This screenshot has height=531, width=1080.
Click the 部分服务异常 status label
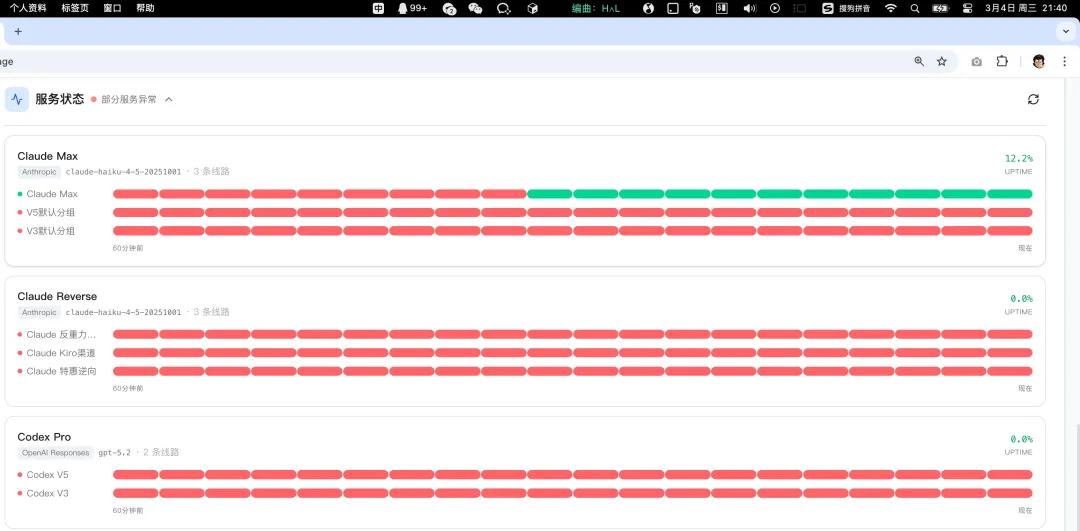click(x=129, y=99)
